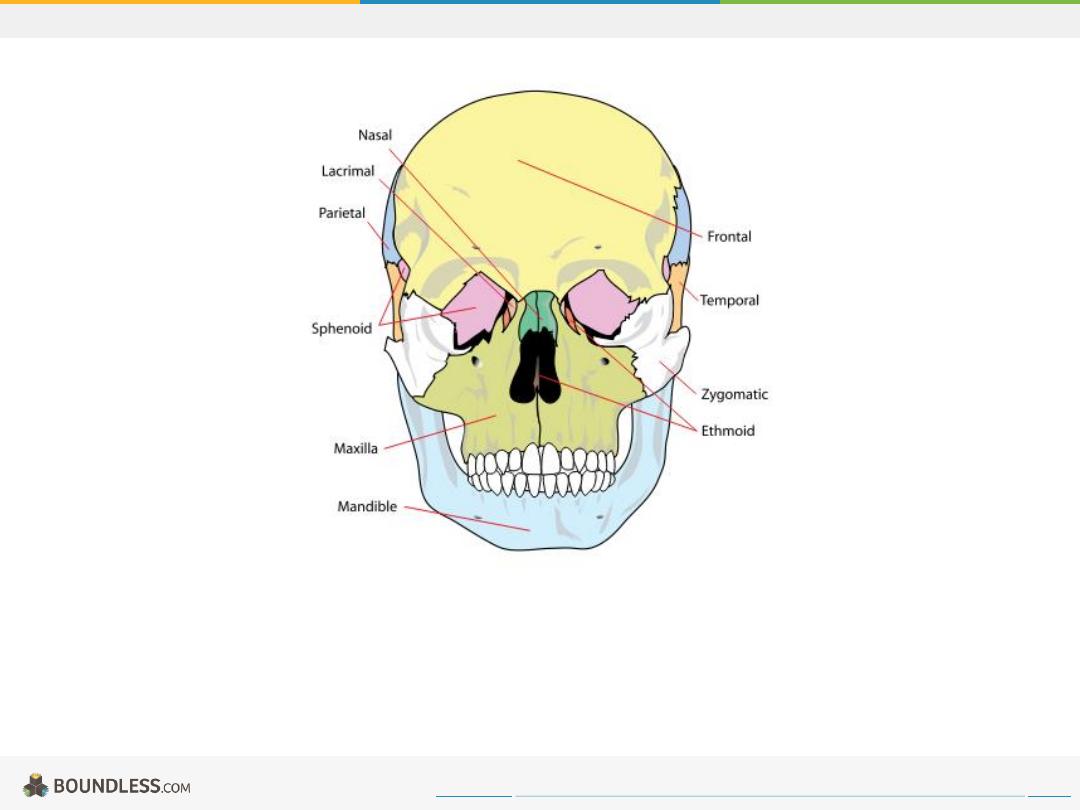Click the Temporal label text
The height and width of the screenshot is (810, 1080).
point(729,300)
